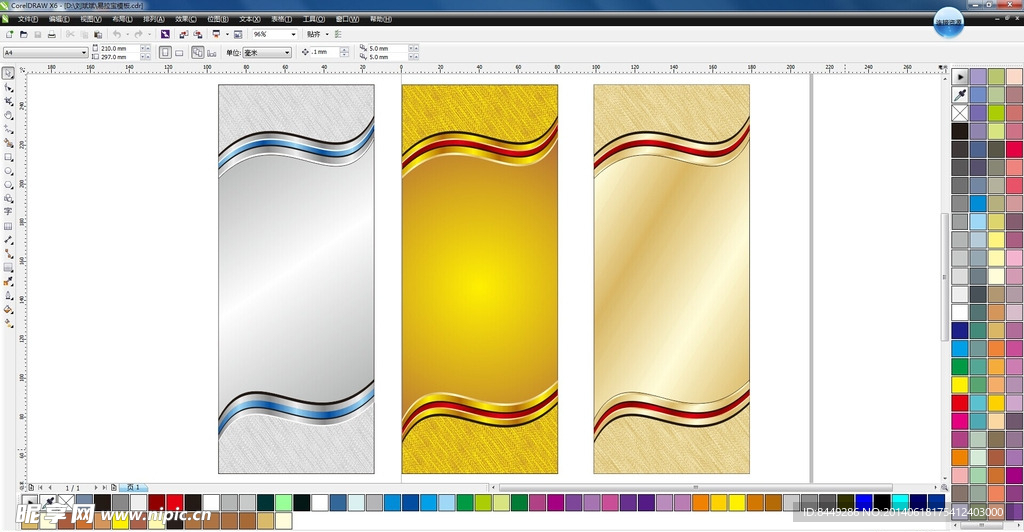Pick the eyedropper in right color palette
This screenshot has height=532, width=1024.
tap(959, 94)
